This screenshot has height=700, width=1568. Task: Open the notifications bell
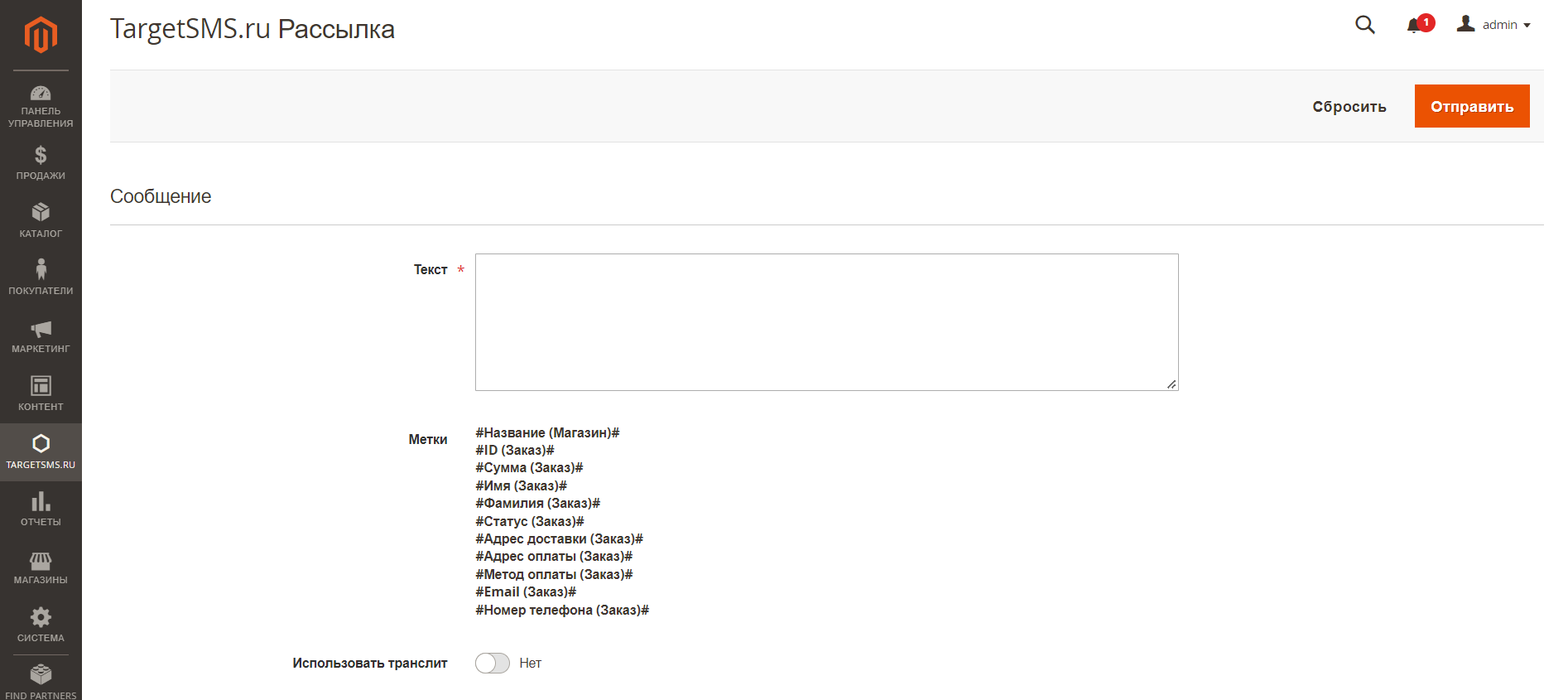[x=1419, y=25]
